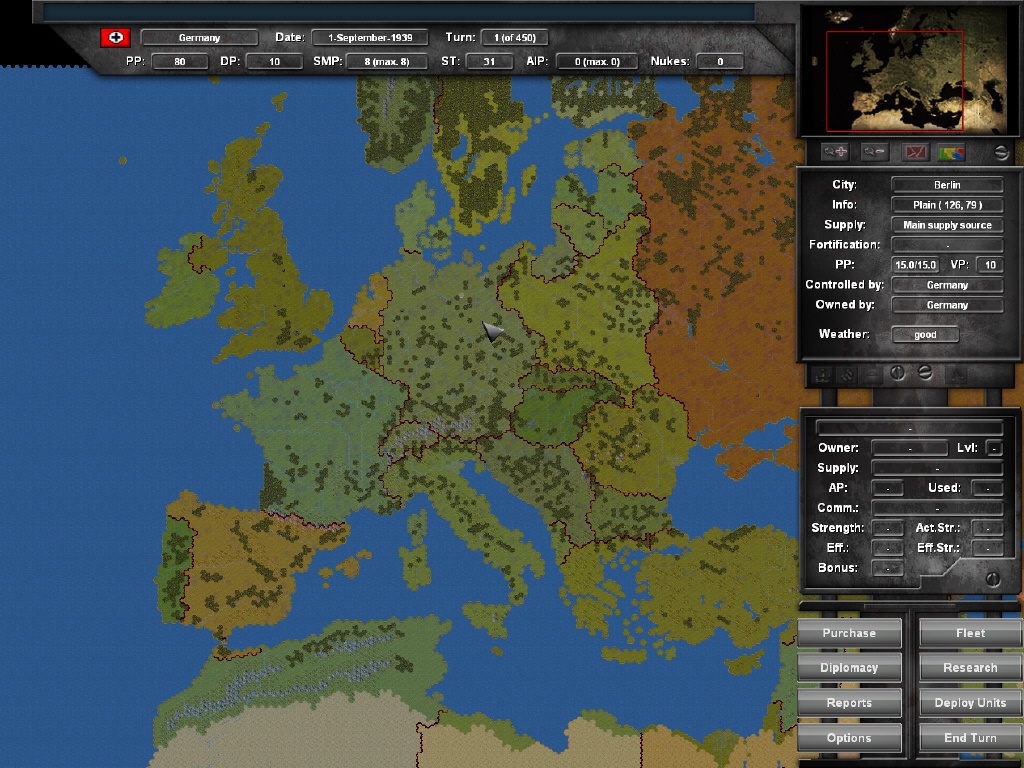The image size is (1024, 768).
Task: Open the Fleet screen
Action: coord(969,632)
